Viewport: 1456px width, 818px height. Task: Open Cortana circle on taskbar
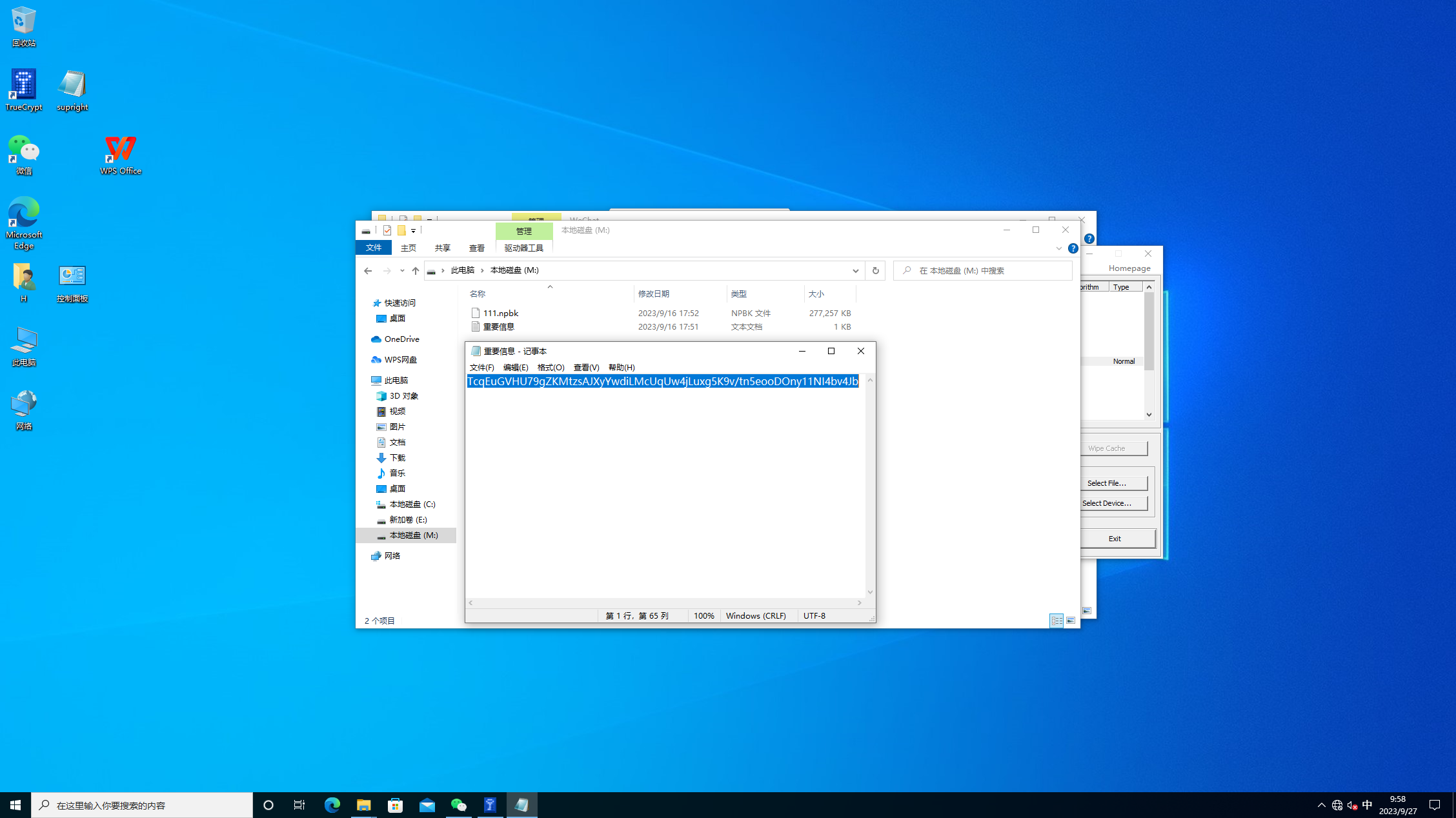tap(268, 805)
